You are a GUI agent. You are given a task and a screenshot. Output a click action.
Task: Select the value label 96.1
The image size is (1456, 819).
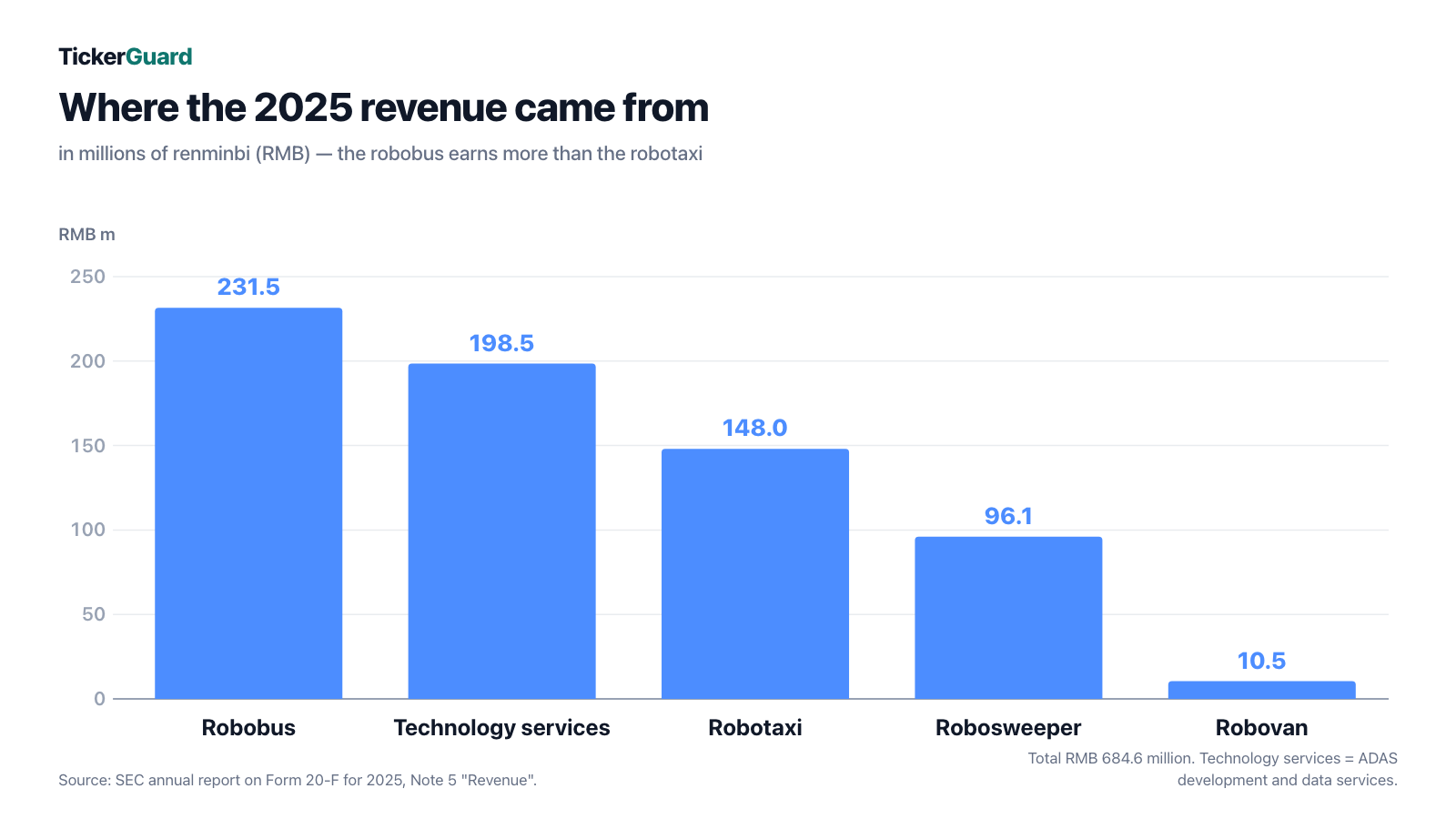click(1008, 517)
